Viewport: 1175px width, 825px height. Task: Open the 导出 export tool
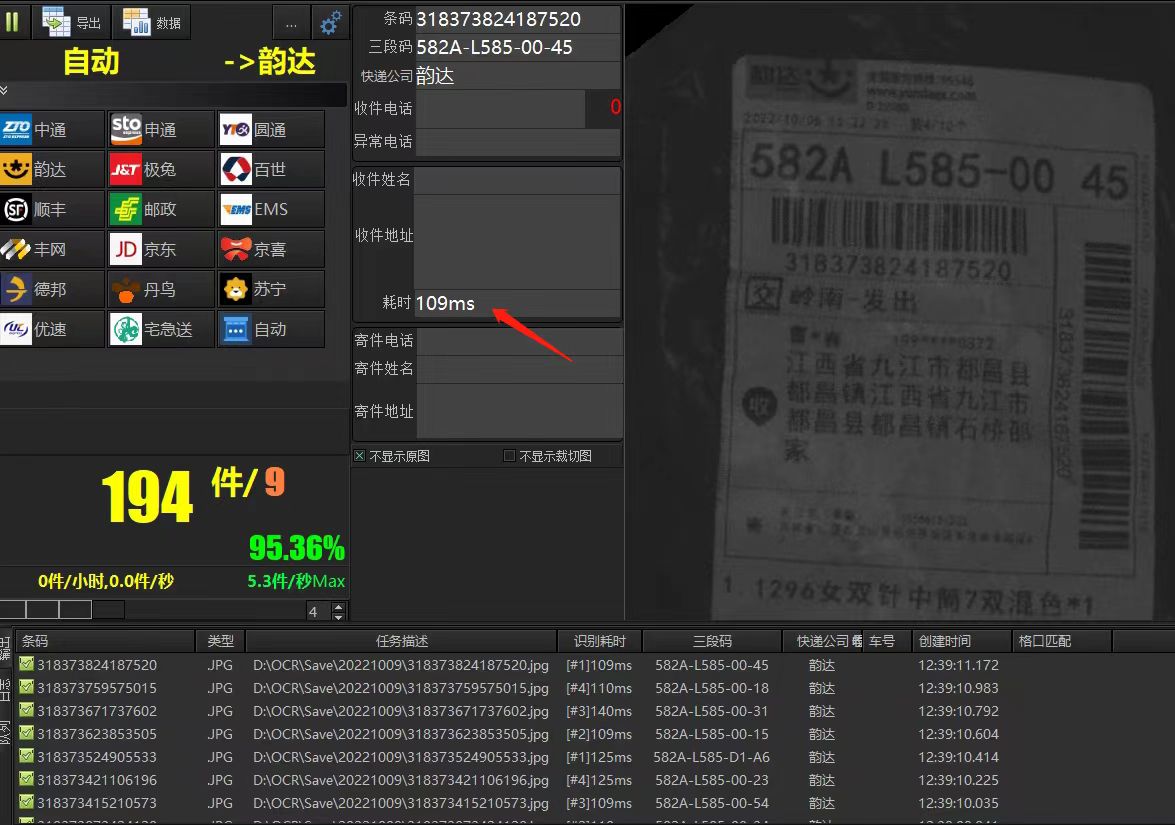pyautogui.click(x=71, y=22)
